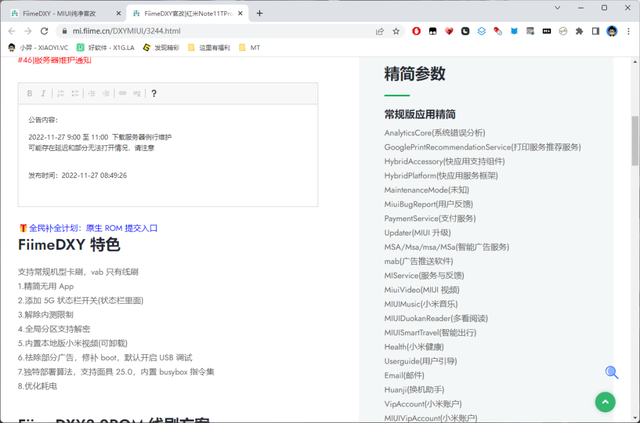Reload the page with refresh button
This screenshot has width=640, height=423.
[x=46, y=31]
